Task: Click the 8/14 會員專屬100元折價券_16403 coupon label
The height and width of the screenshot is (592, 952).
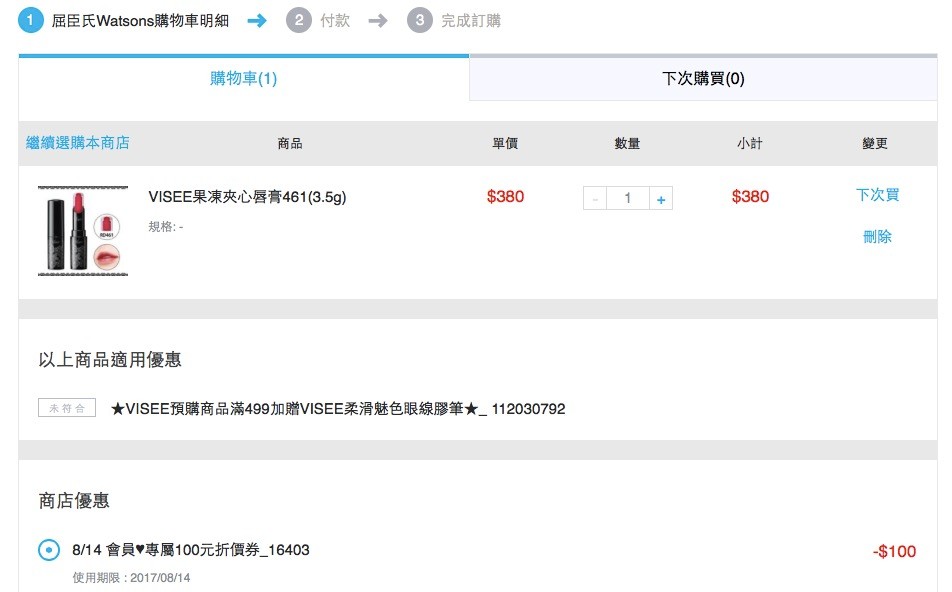Action: pyautogui.click(x=191, y=549)
